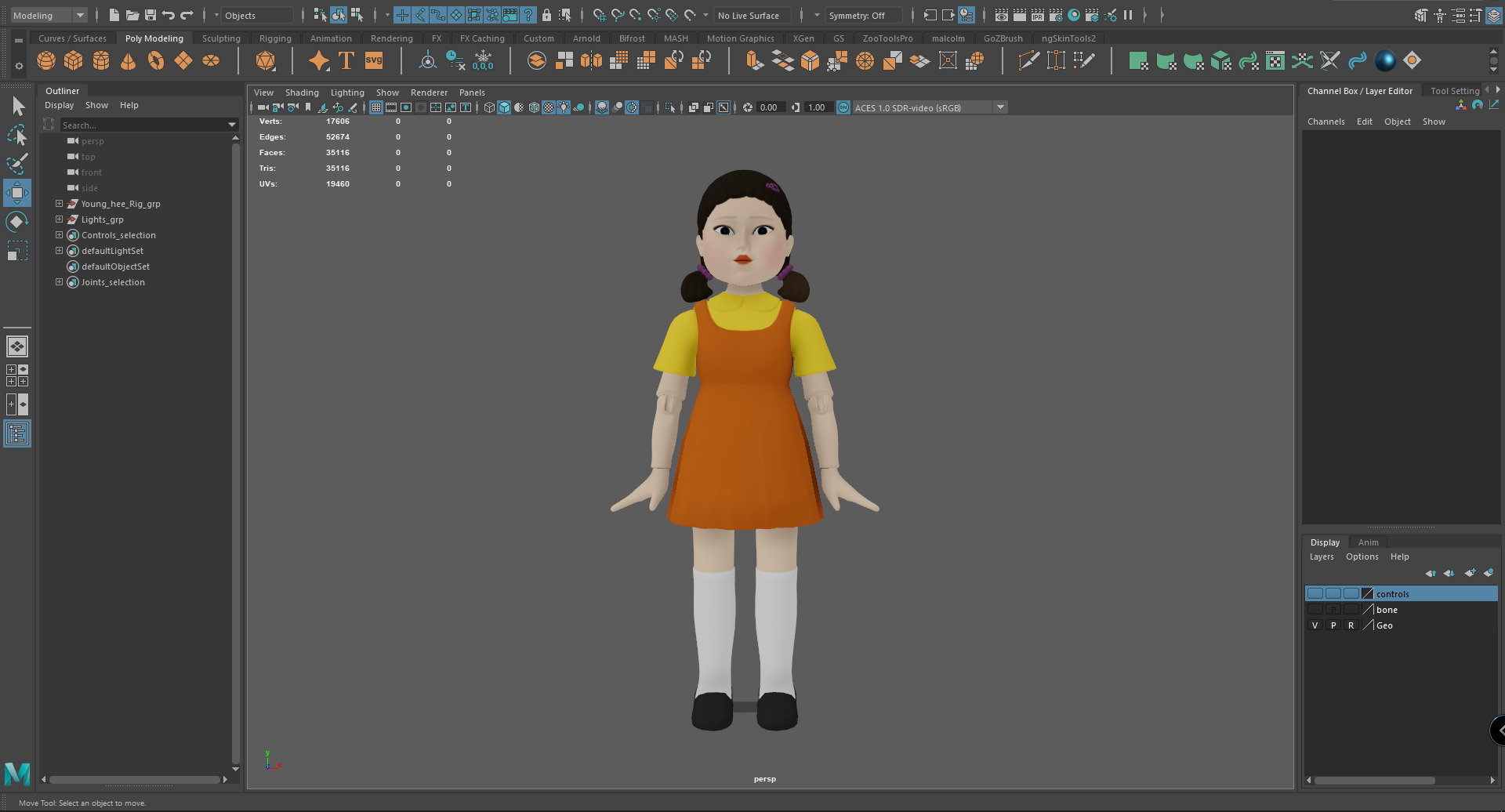The height and width of the screenshot is (812, 1505).
Task: Open the Hypershade icon in status line
Action: tap(1074, 15)
